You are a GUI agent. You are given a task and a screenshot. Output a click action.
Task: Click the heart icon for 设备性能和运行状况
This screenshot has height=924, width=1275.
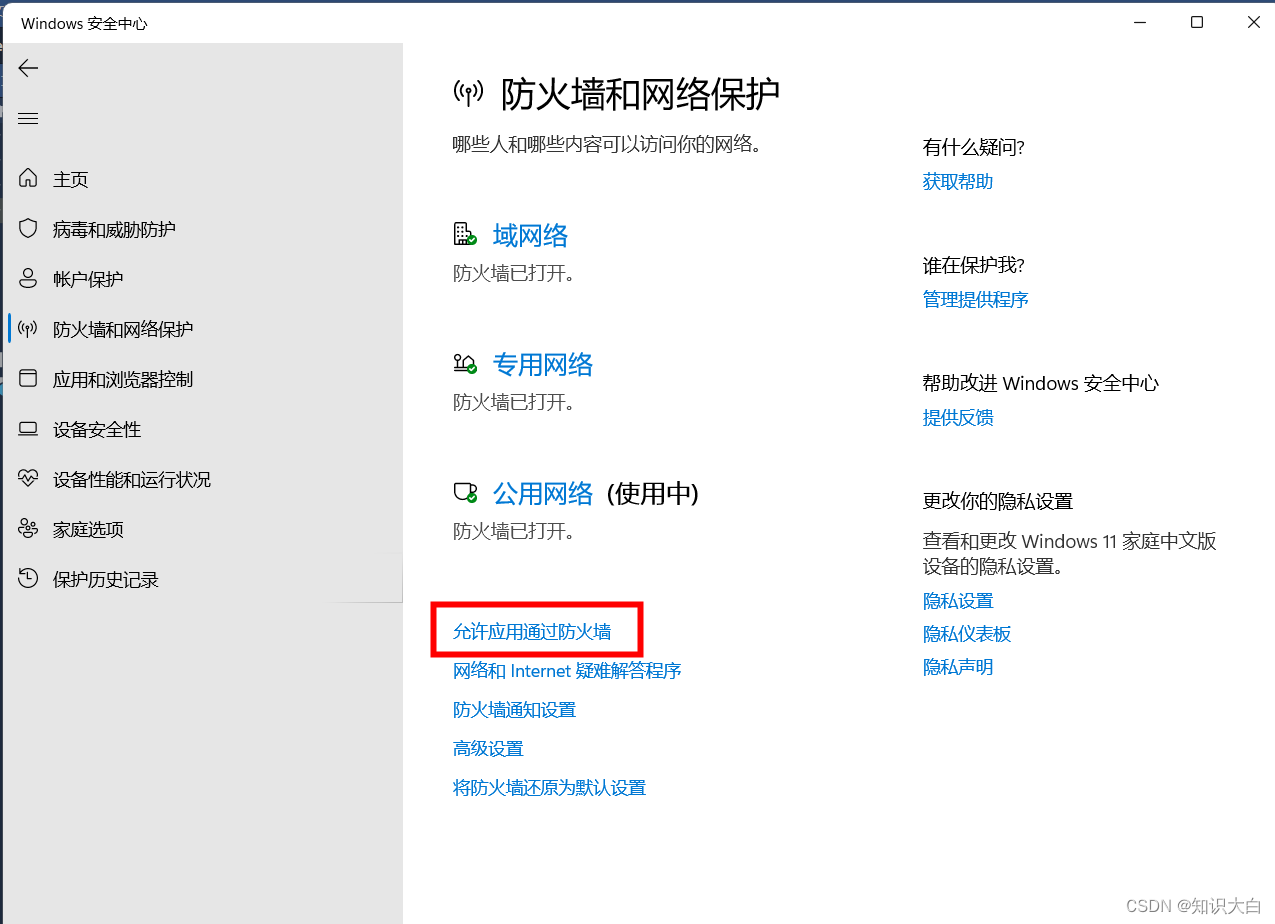tap(28, 479)
